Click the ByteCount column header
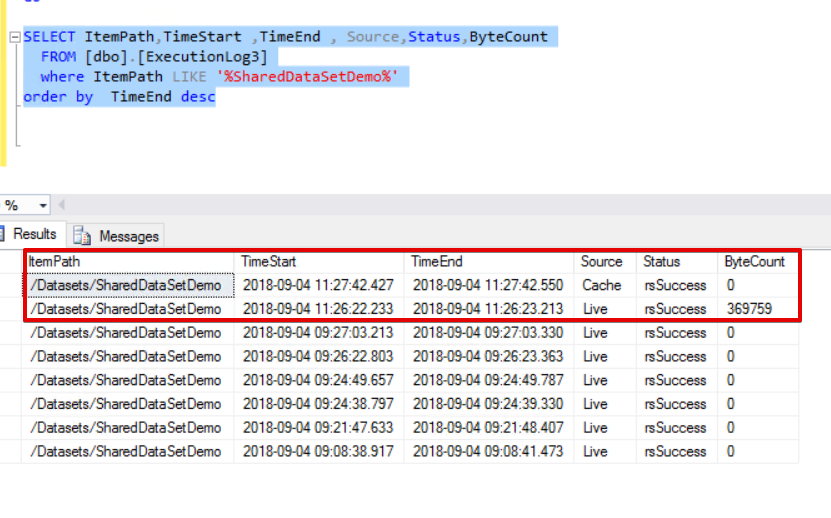The width and height of the screenshot is (831, 518). [758, 261]
